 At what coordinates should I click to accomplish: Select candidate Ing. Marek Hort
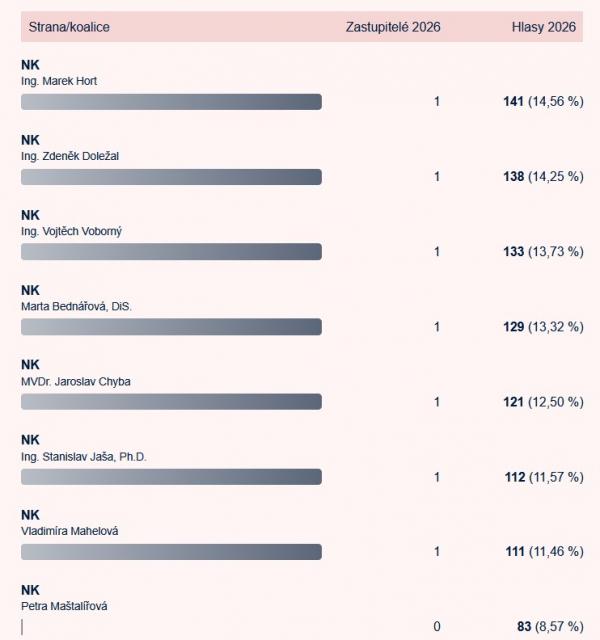(59, 81)
